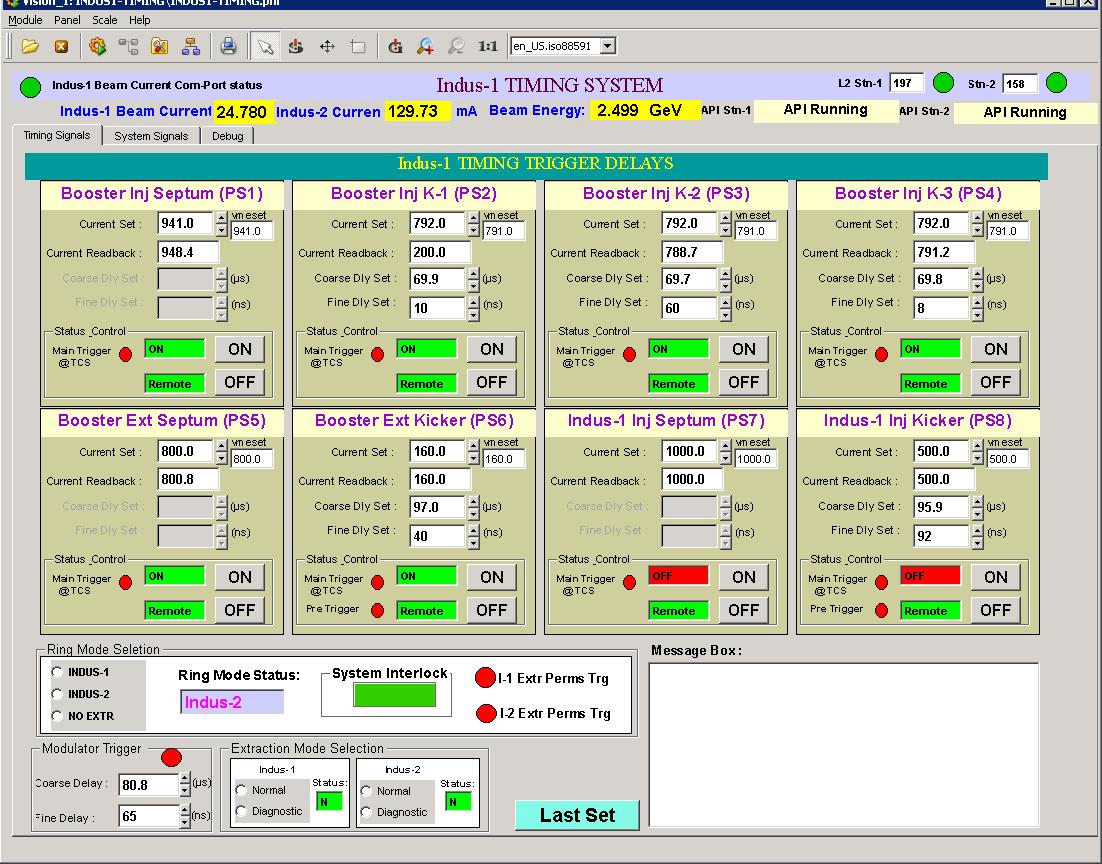Click the printer icon in toolbar

click(228, 46)
